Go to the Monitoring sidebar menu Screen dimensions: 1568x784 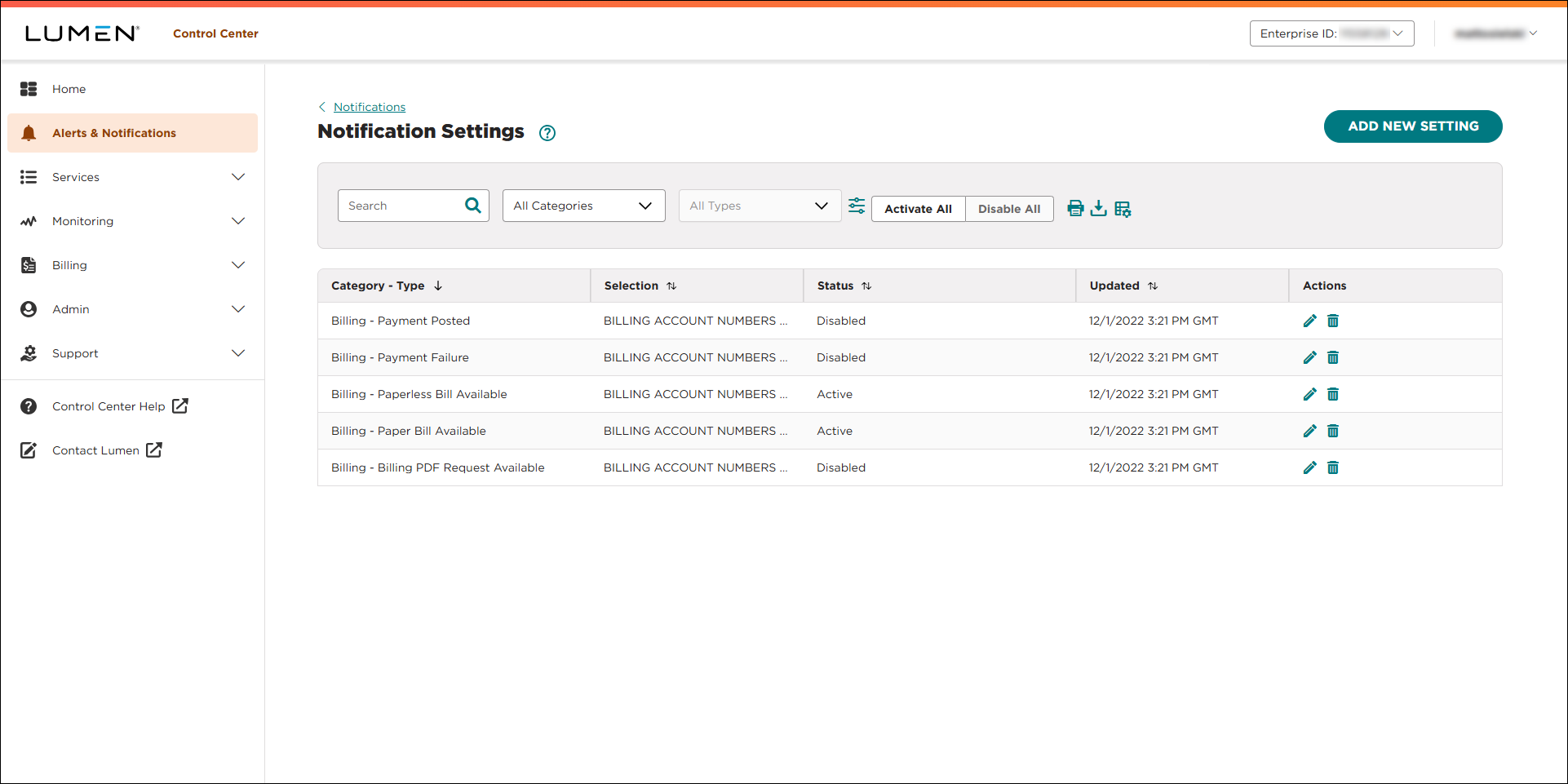(x=82, y=220)
